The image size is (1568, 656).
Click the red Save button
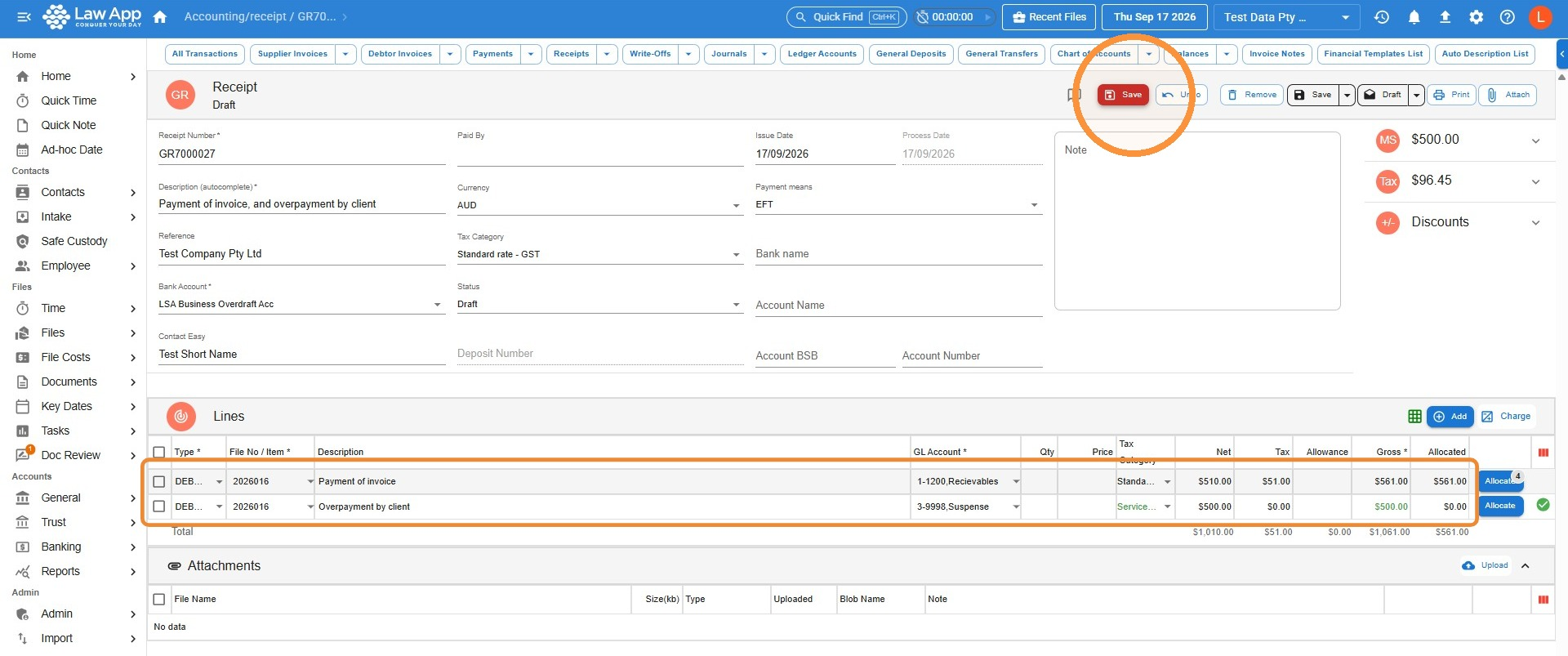1123,95
